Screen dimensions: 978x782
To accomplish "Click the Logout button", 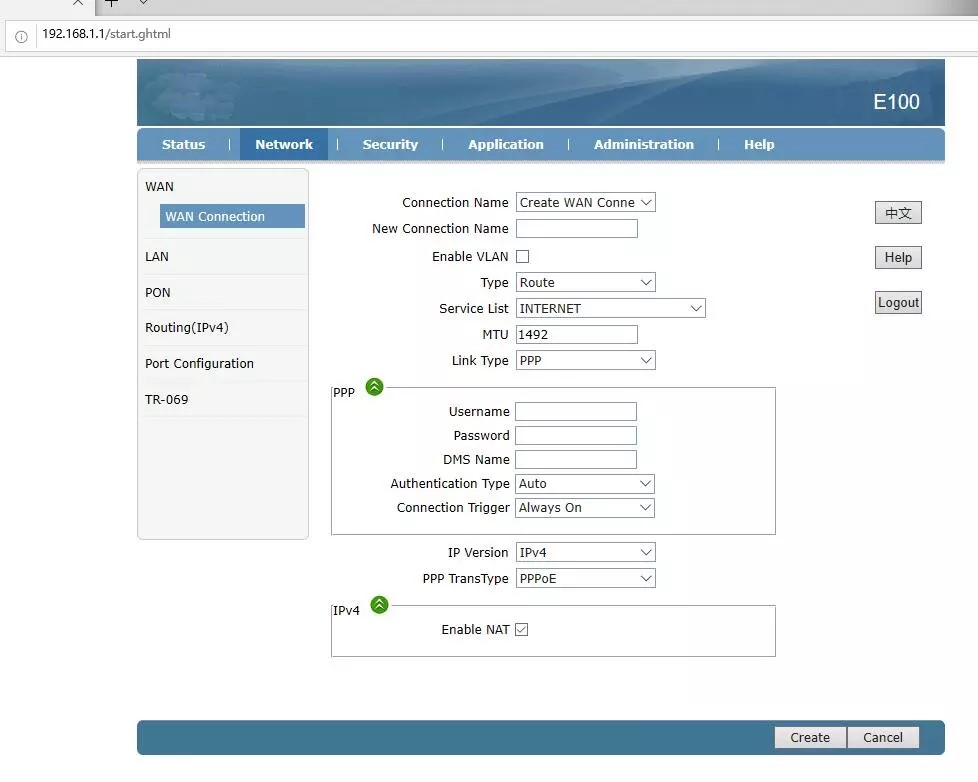I will (x=898, y=303).
